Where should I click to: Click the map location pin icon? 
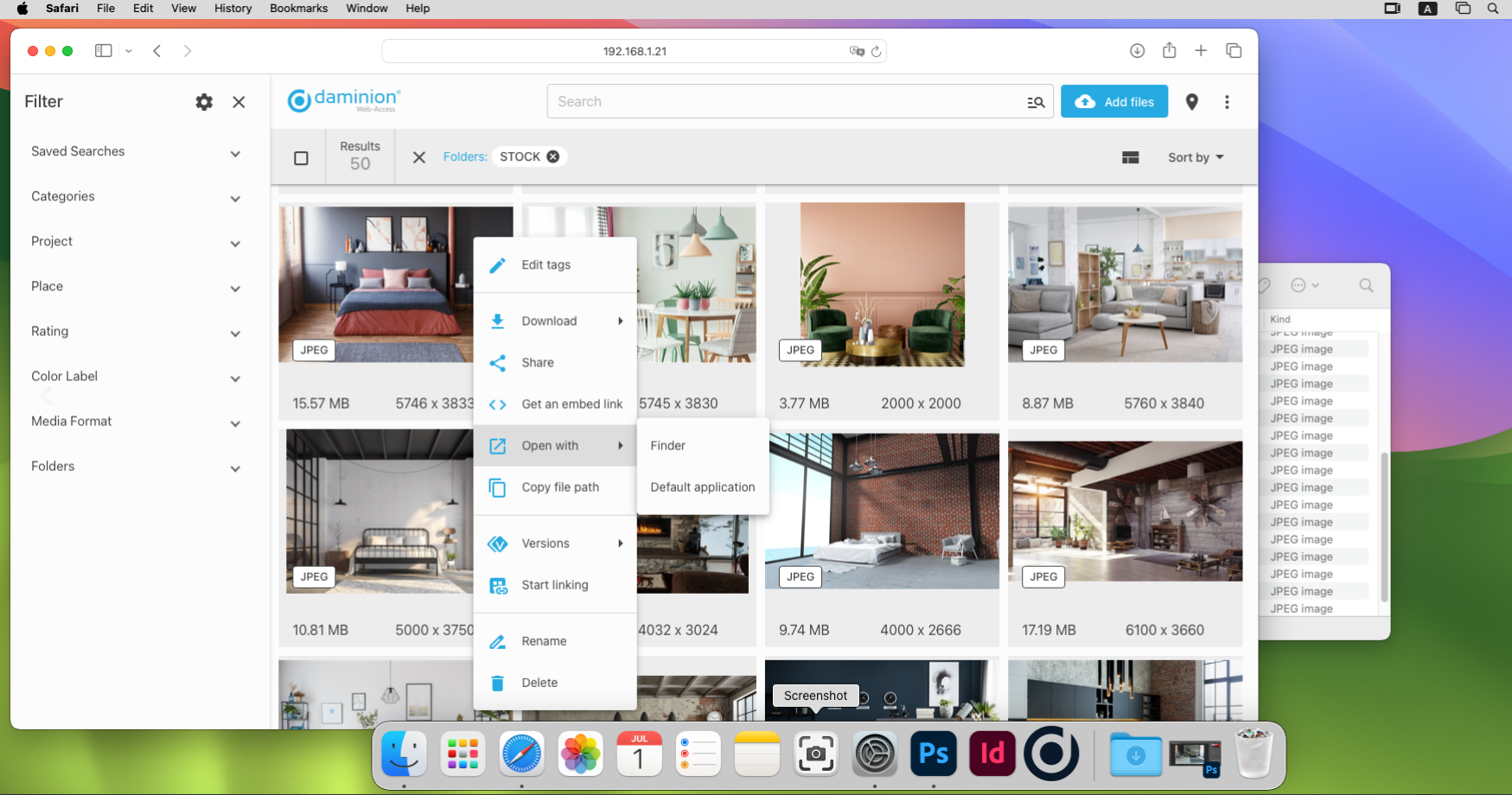(x=1191, y=102)
